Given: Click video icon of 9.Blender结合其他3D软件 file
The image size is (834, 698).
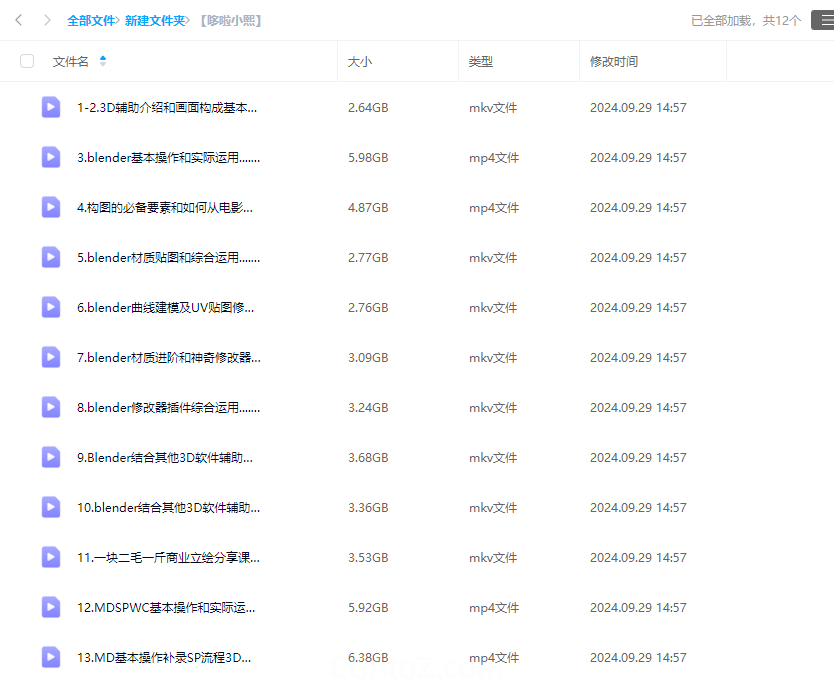Looking at the screenshot, I should point(51,457).
